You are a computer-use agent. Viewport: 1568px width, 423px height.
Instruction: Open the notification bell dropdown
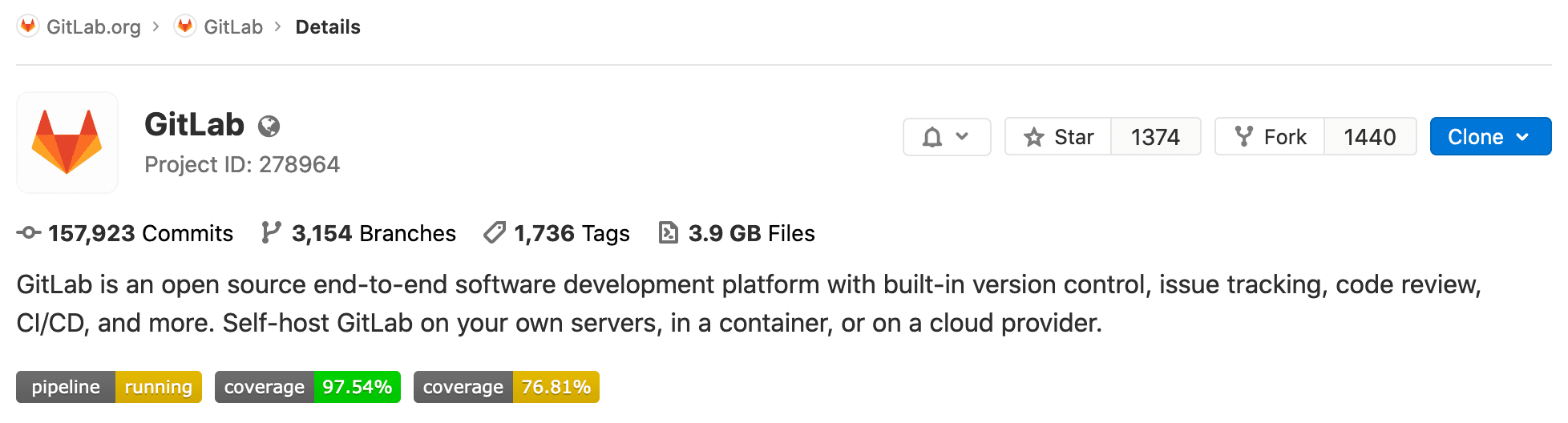pyautogui.click(x=946, y=137)
